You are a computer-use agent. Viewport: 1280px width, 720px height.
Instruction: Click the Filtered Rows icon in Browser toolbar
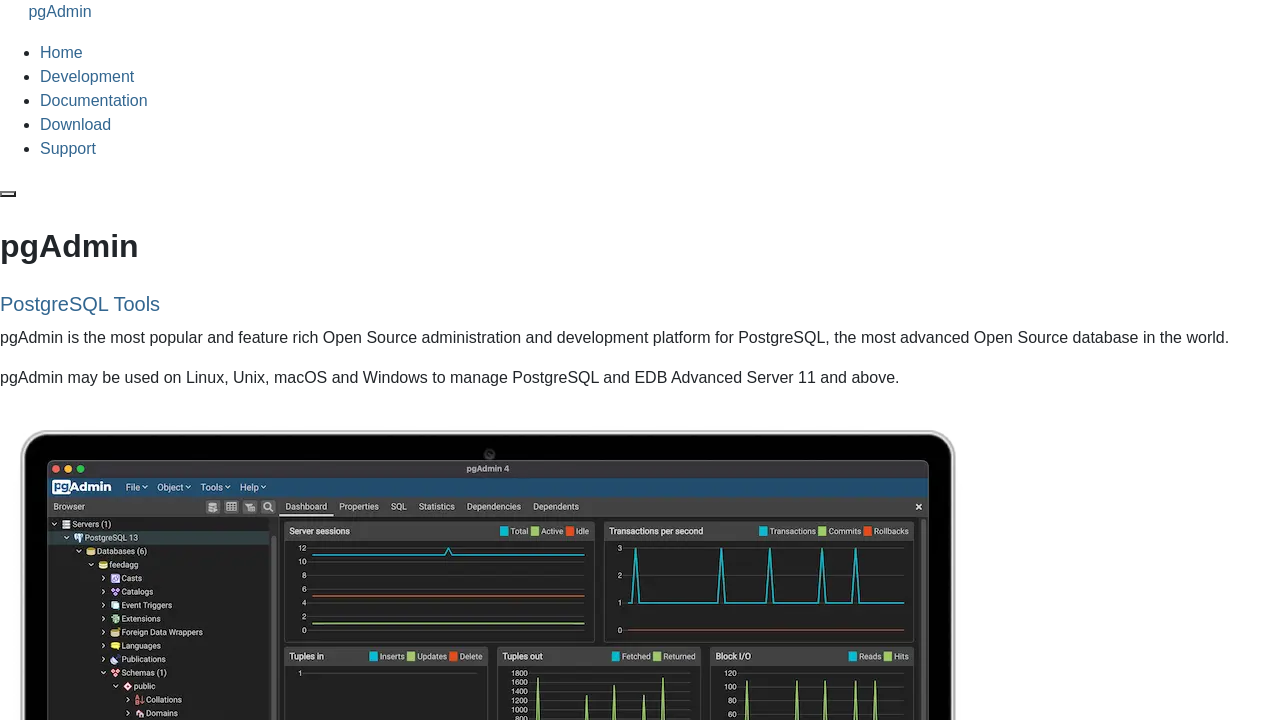(250, 508)
